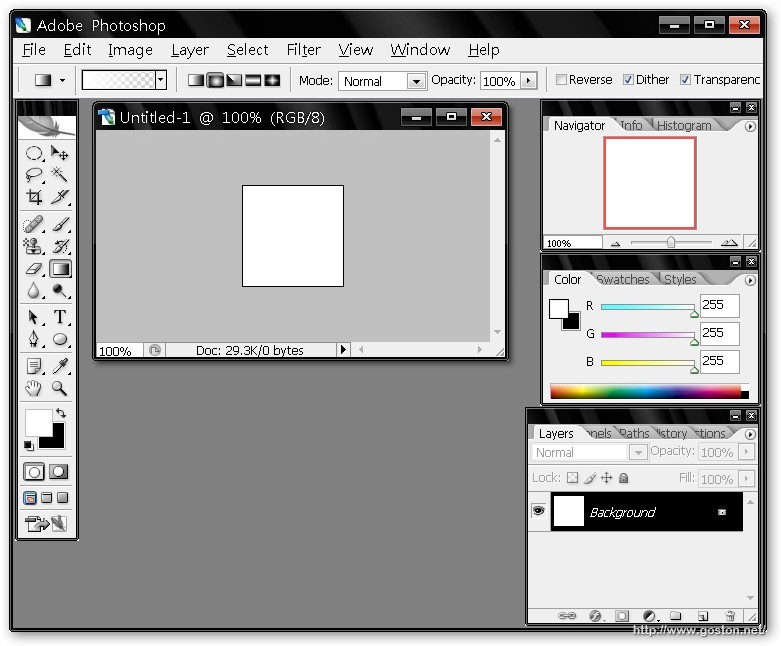Select the Hand tool
Viewport: 781px width, 646px height.
click(x=34, y=388)
